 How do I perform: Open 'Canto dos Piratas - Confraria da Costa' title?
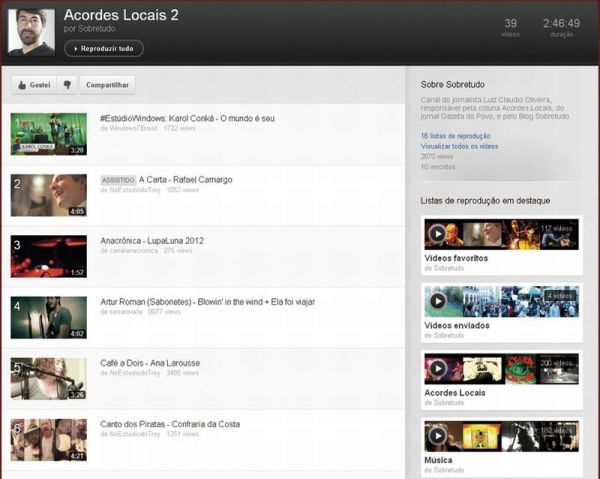click(170, 424)
